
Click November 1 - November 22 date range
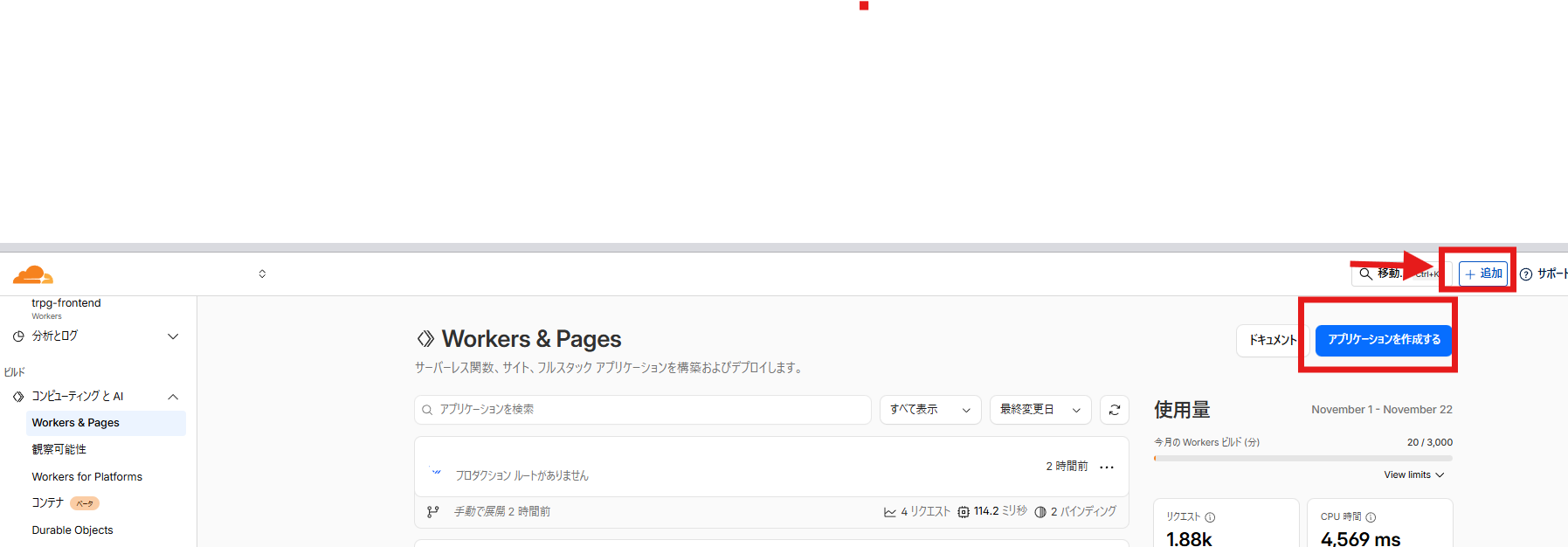1382,410
